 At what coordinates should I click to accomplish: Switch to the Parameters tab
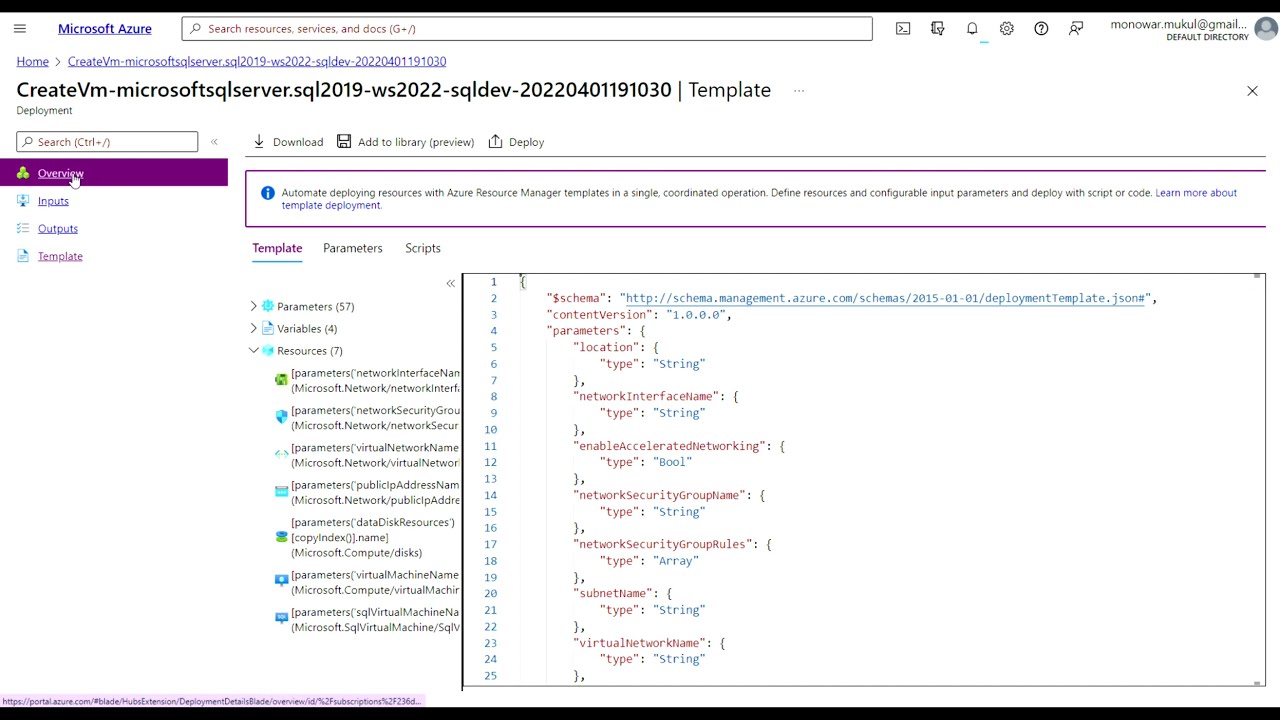353,248
